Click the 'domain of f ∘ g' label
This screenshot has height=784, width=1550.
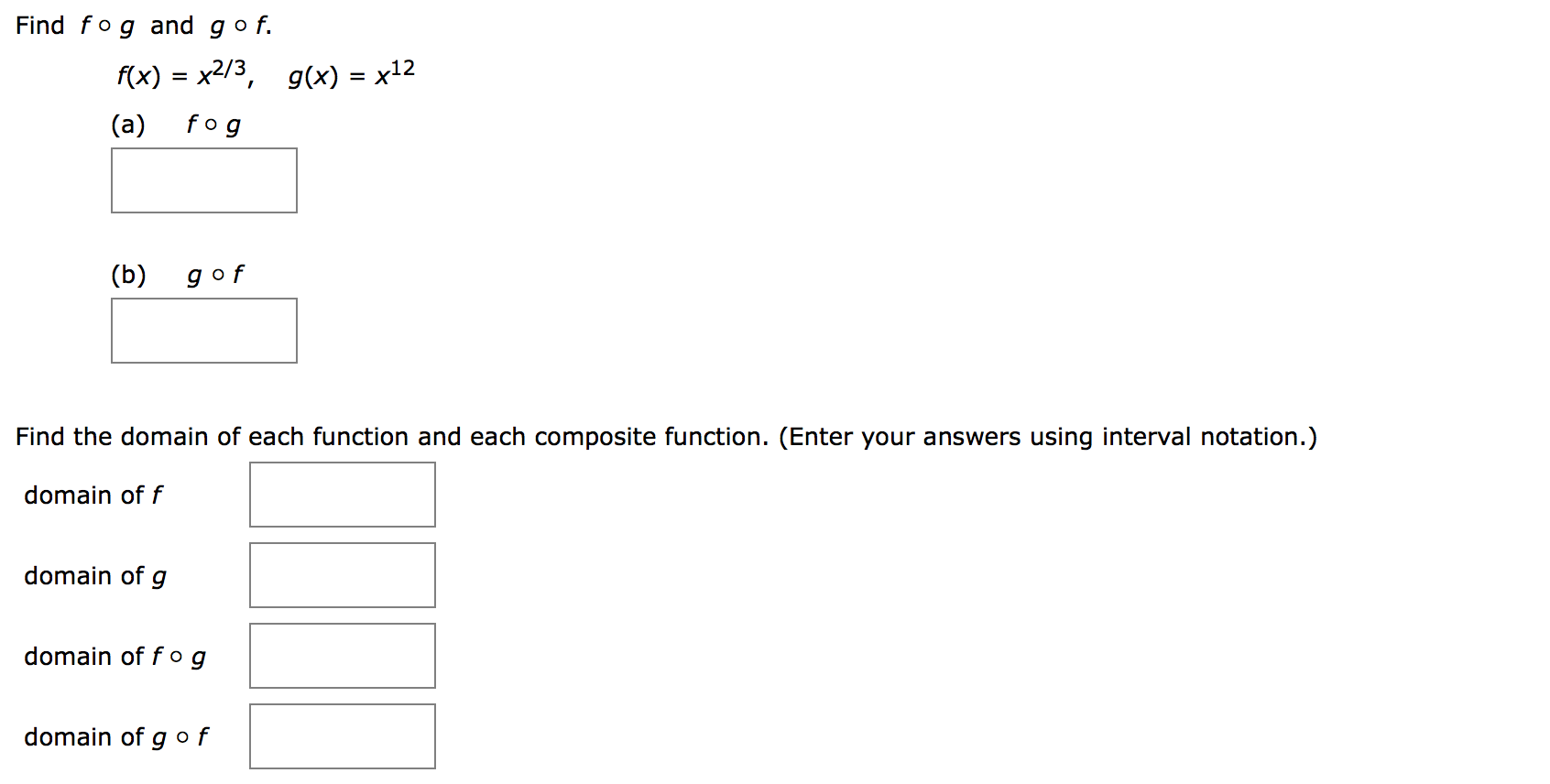[115, 656]
